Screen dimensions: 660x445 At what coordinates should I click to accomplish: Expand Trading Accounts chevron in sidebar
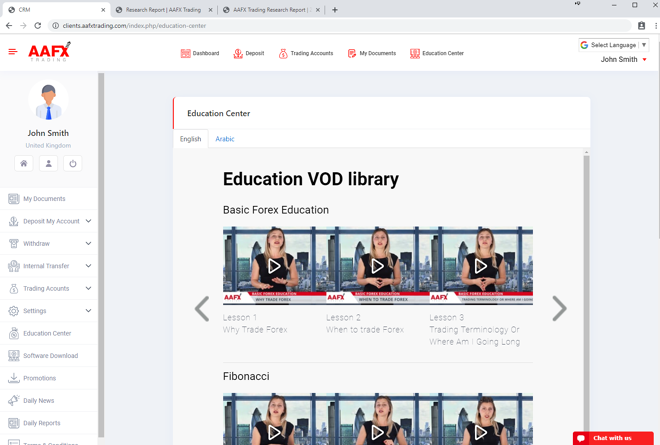(88, 288)
